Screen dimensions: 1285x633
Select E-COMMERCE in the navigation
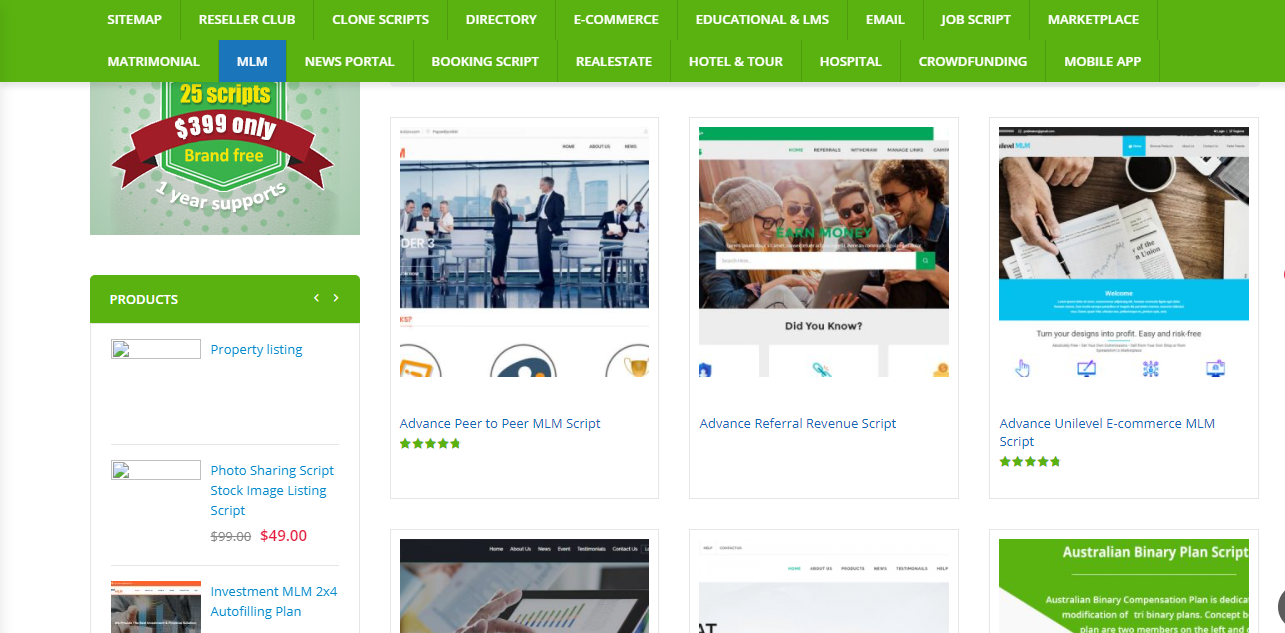tap(616, 19)
